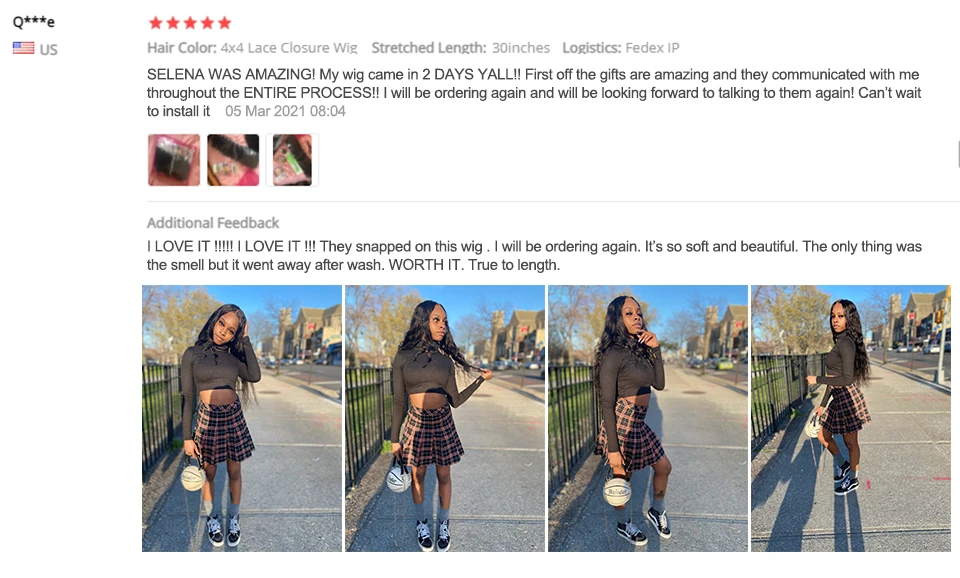
Task: Click the page scrollbar on the right edge
Action: pos(958,153)
